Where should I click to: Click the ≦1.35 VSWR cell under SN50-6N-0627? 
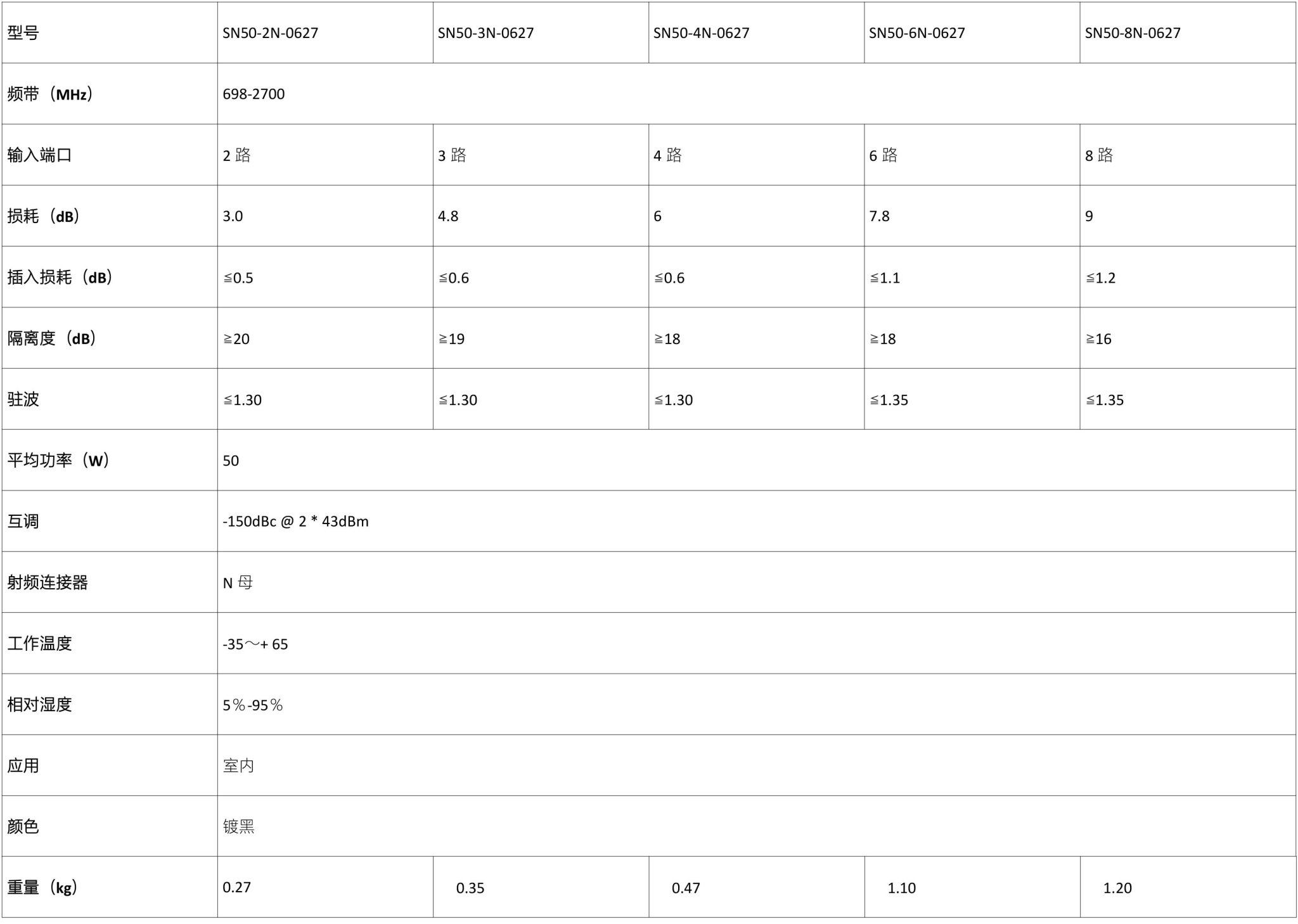972,399
